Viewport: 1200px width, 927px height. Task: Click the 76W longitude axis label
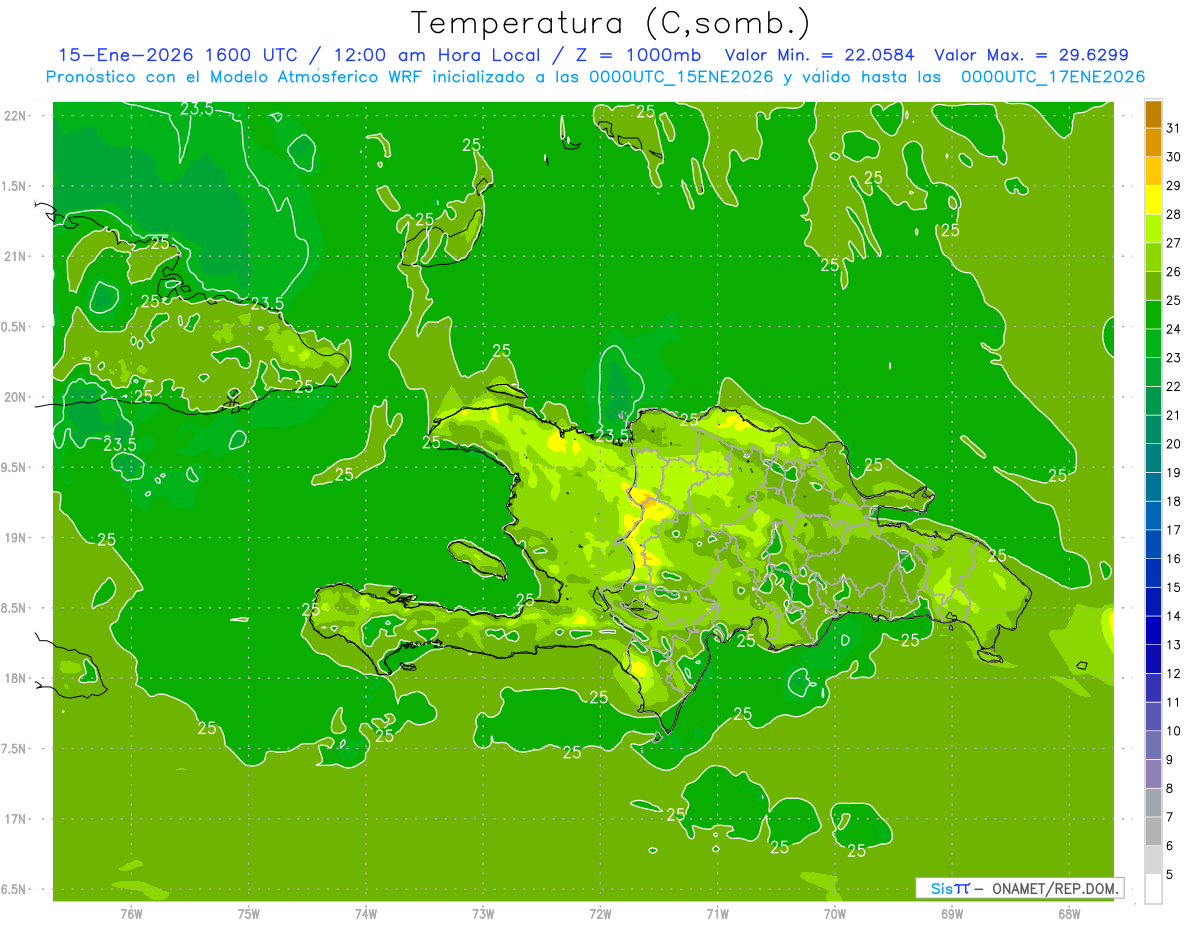(131, 914)
